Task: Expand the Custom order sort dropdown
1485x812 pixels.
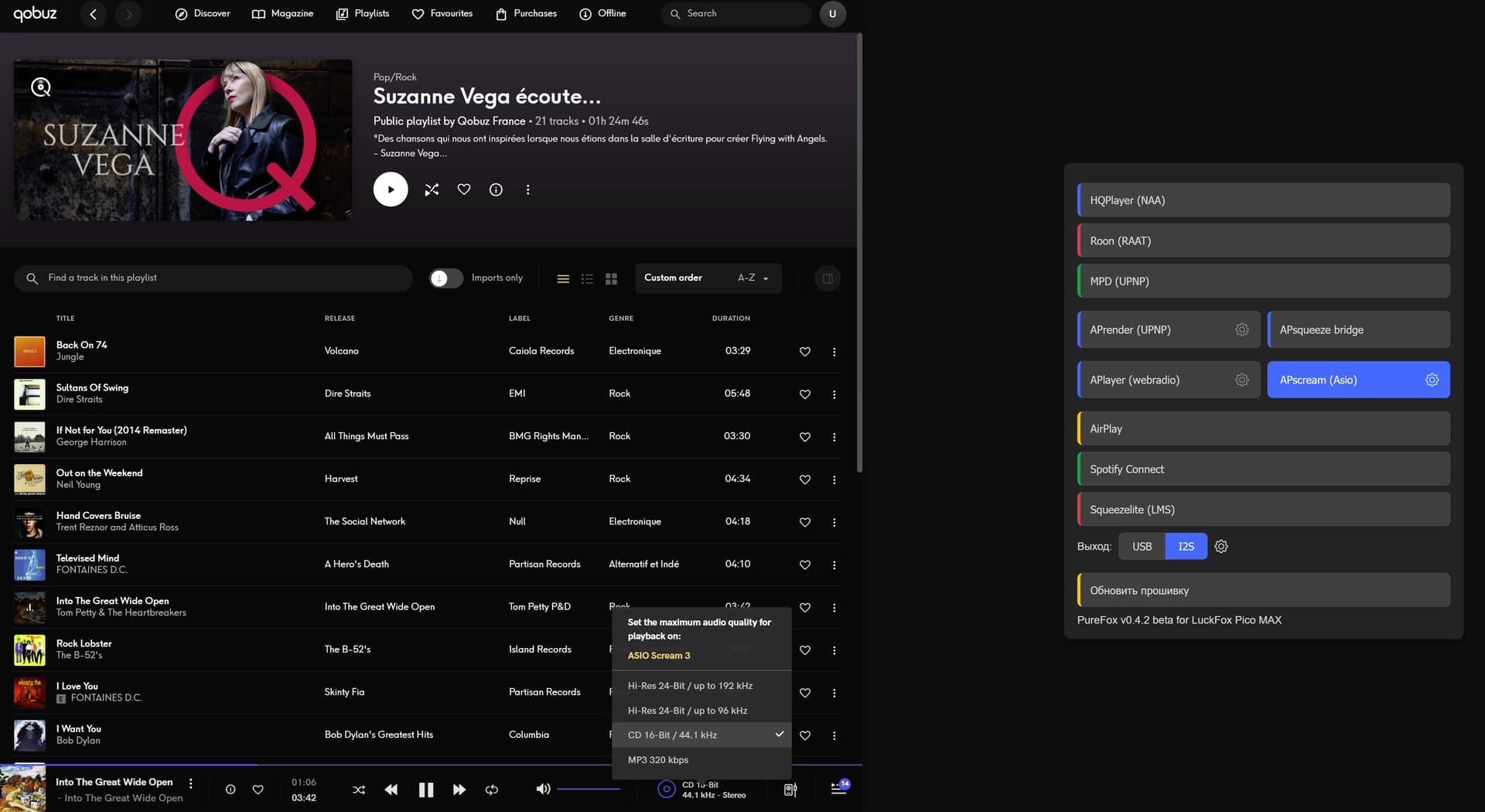Action: click(708, 278)
